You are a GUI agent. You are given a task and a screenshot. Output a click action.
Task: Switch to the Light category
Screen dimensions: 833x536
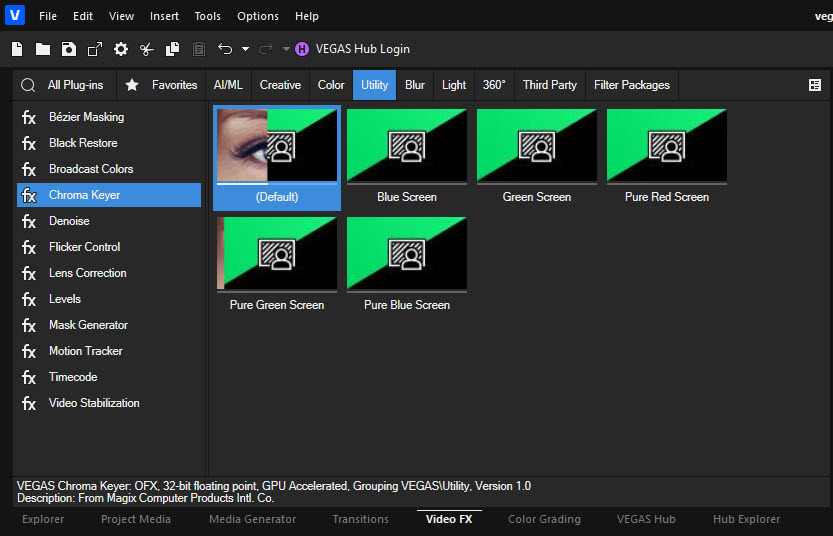click(x=454, y=85)
